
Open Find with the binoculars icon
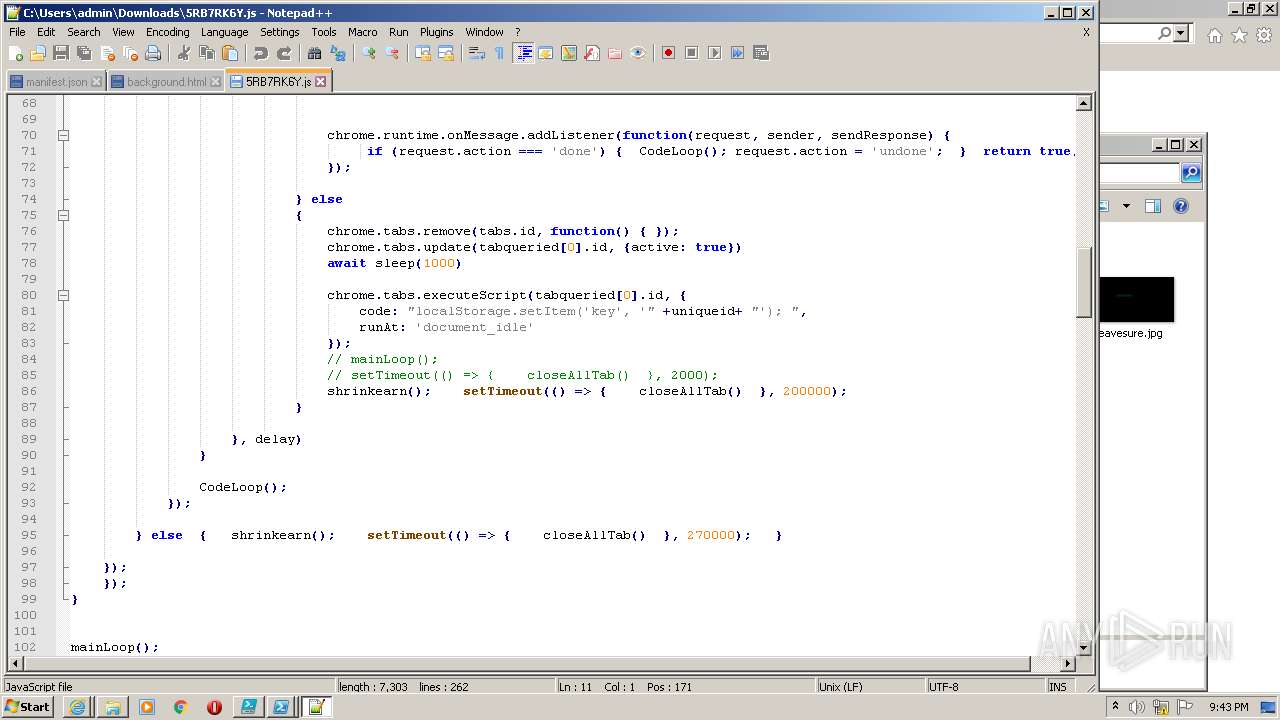[315, 53]
